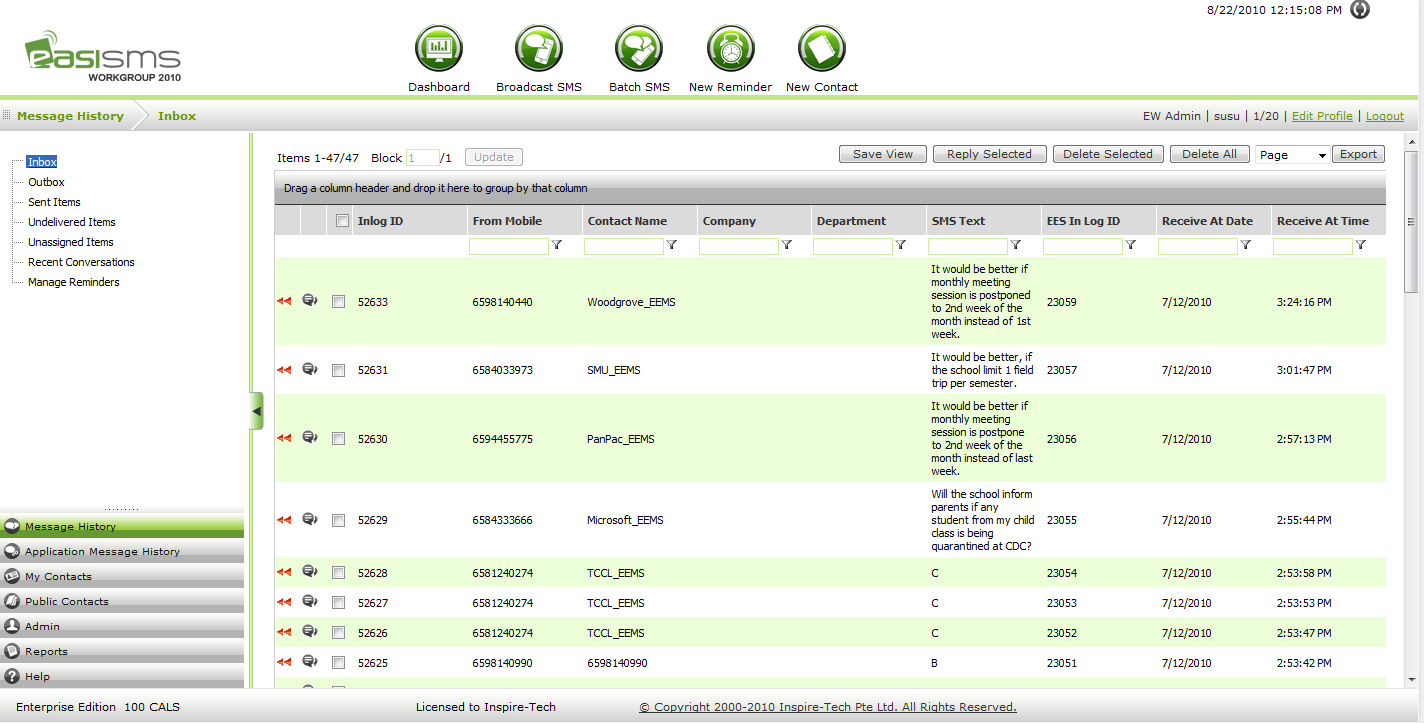Open the Dashboard icon
1424x723 pixels.
(x=439, y=49)
